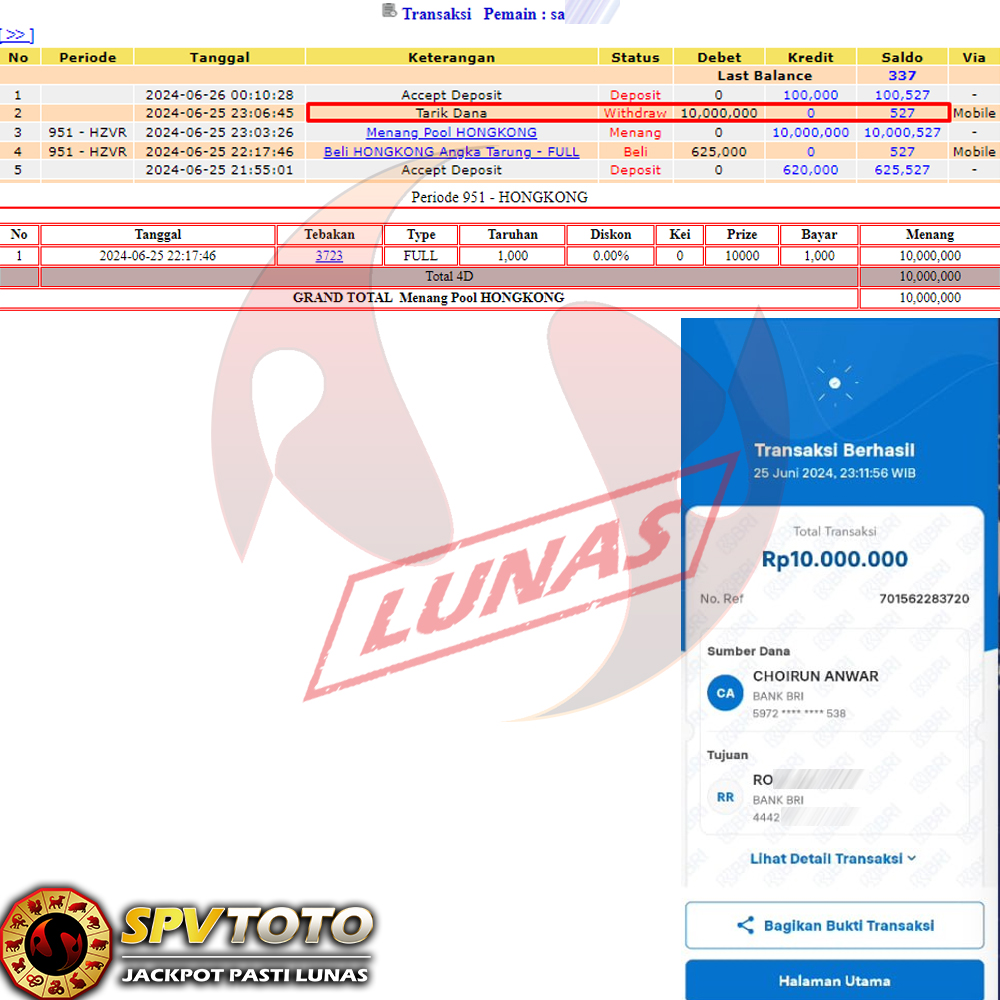The image size is (1000, 1000).
Task: Click the CA avatar for Choirun Anwar
Action: pos(725,693)
